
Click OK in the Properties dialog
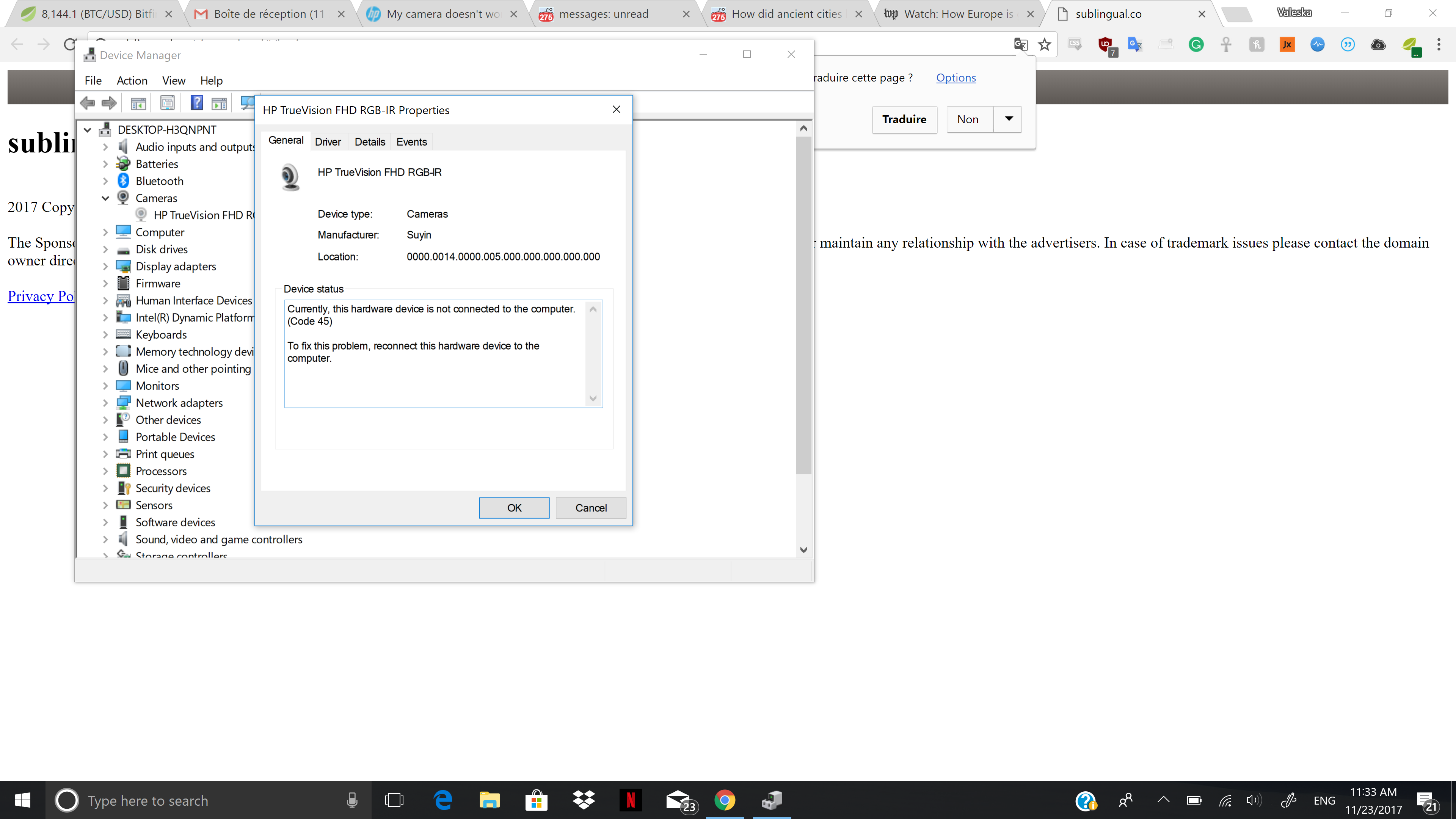(x=514, y=508)
